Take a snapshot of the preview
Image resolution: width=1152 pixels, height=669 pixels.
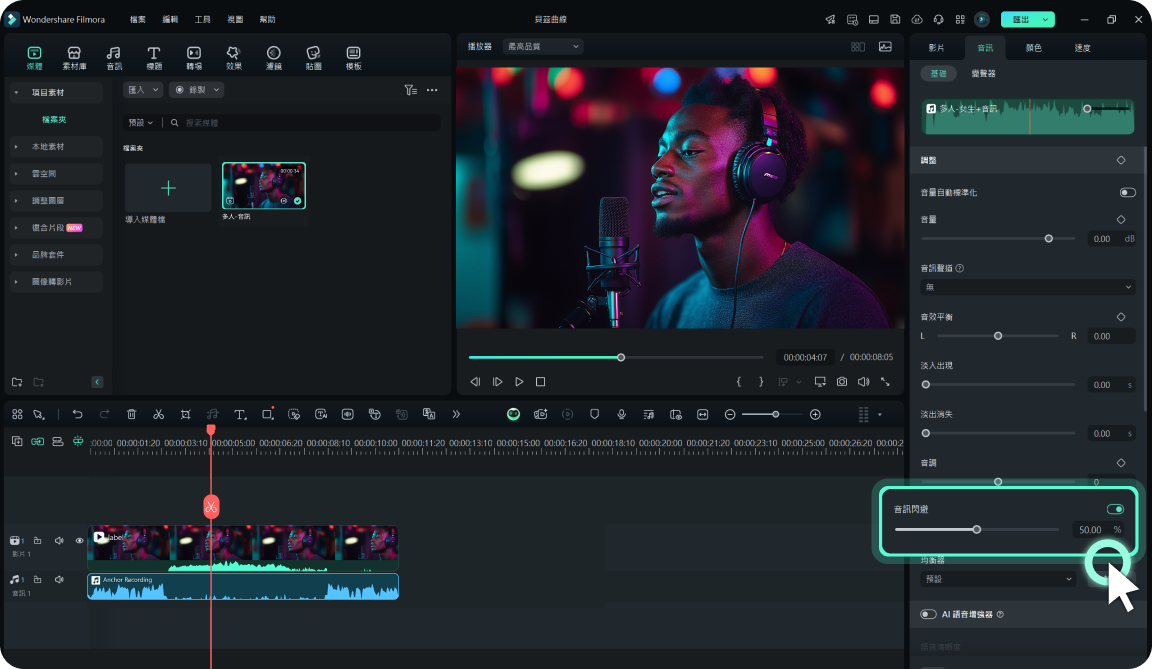(842, 382)
